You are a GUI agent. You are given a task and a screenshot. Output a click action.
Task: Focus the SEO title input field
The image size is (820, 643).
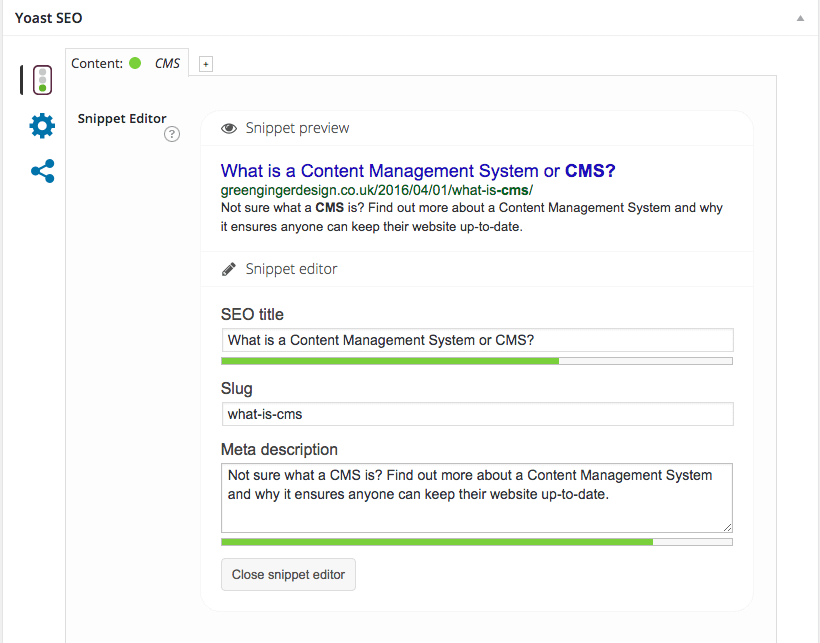pos(477,340)
